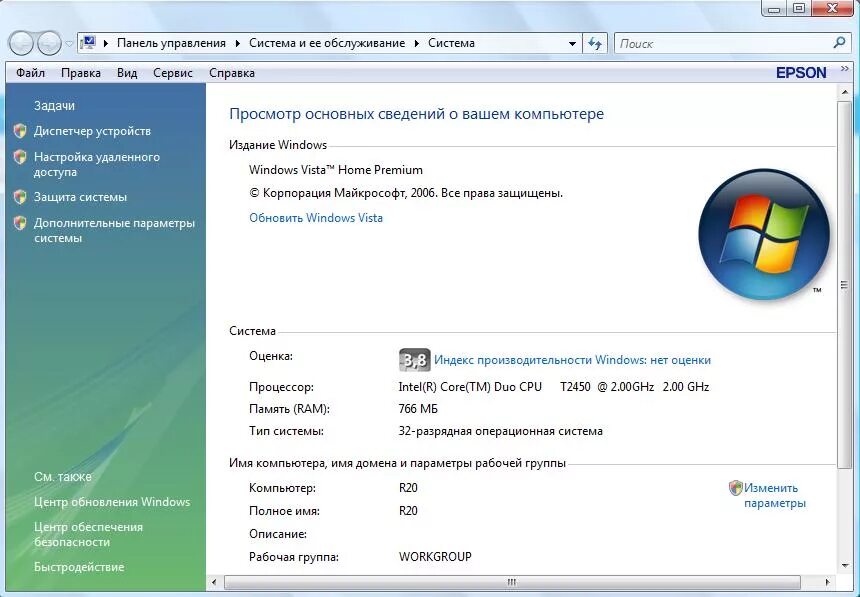Open Центр обновления Windows link
Screen dimensions: 860x597
112,502
